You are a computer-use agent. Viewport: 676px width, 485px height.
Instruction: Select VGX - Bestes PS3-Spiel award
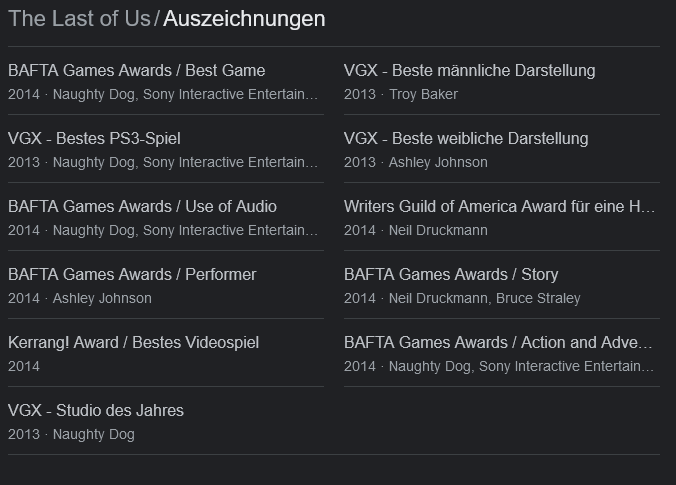[94, 139]
